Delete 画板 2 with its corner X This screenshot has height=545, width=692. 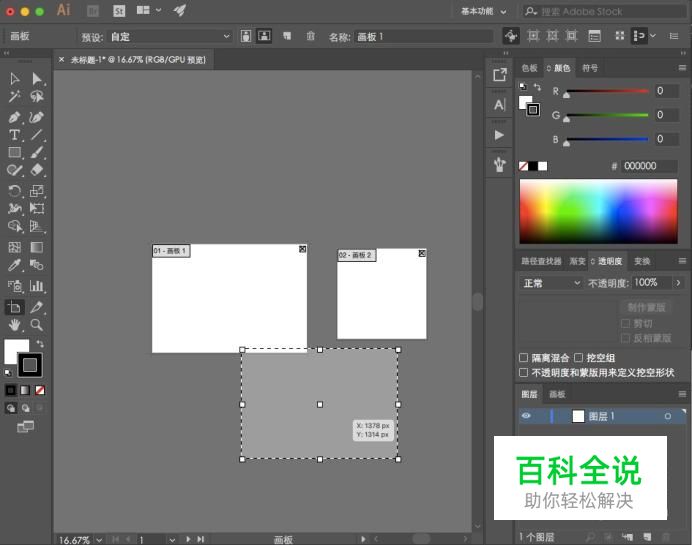(x=422, y=253)
